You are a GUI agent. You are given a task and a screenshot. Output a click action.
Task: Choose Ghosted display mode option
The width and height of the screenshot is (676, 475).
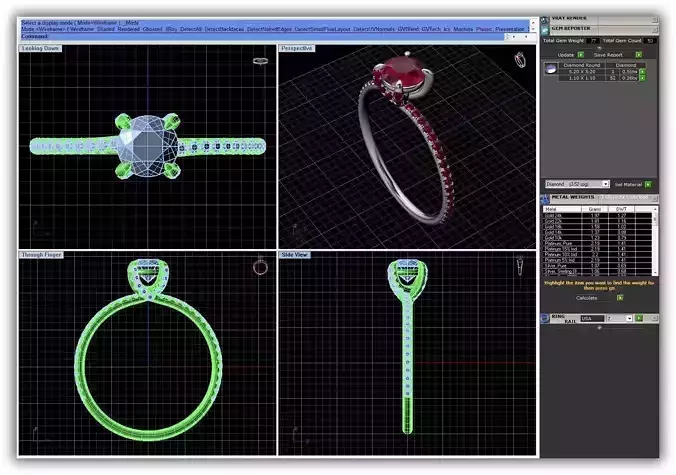tap(152, 29)
